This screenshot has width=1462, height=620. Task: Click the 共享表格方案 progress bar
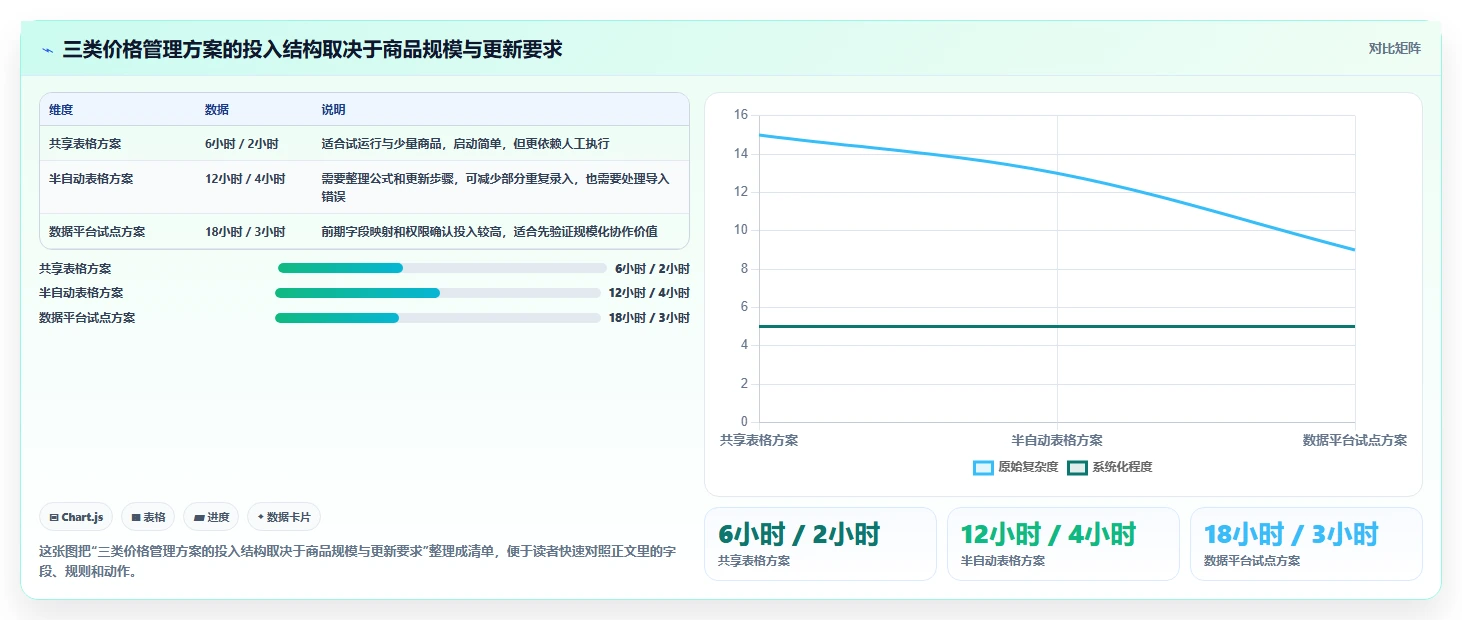pyautogui.click(x=442, y=268)
